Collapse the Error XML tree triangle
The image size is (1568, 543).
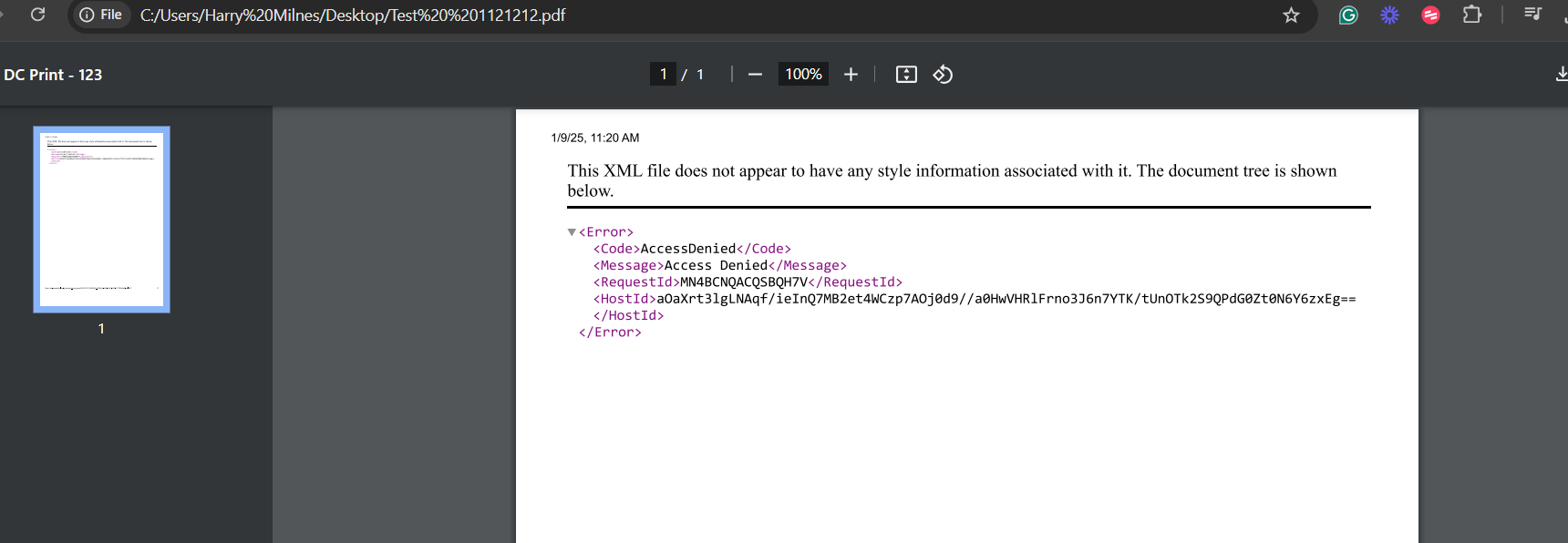click(572, 232)
